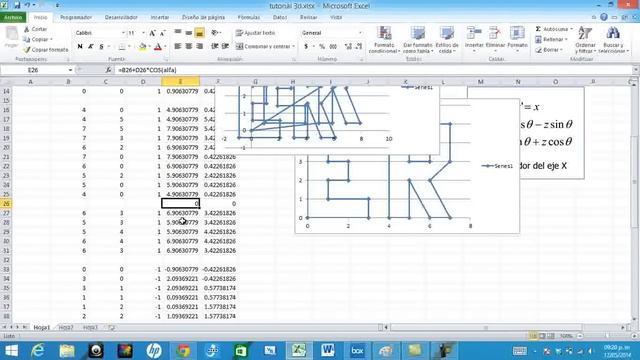Viewport: 640px width, 360px height.
Task: Open Internet Explorer from taskbar
Action: tap(38, 351)
